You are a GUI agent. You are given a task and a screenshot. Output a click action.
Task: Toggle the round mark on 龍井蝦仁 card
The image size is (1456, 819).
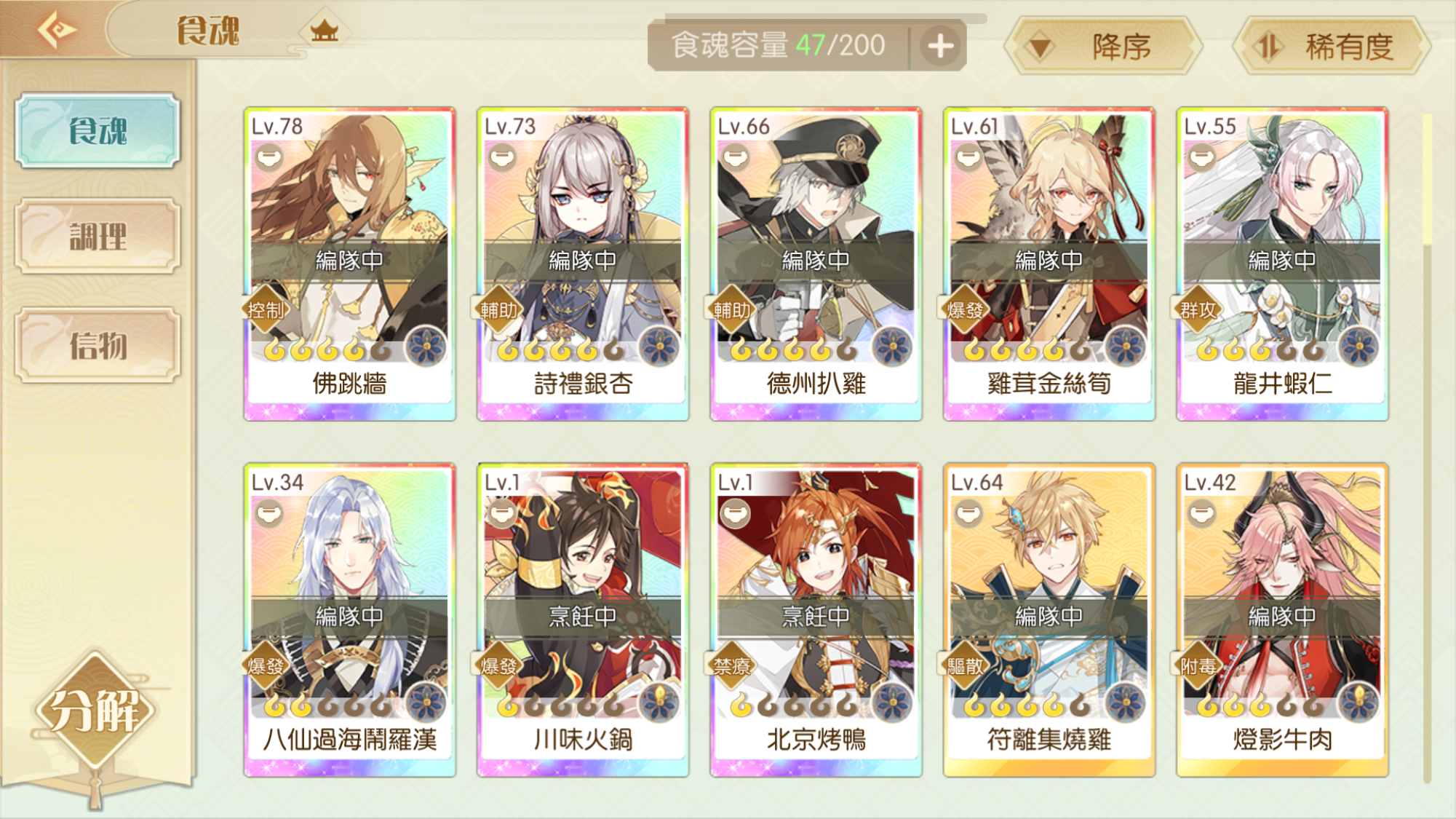pos(1201,157)
